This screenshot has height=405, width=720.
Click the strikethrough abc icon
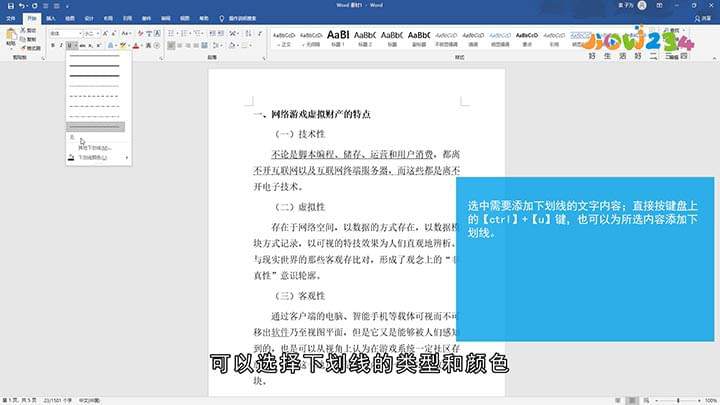point(83,45)
